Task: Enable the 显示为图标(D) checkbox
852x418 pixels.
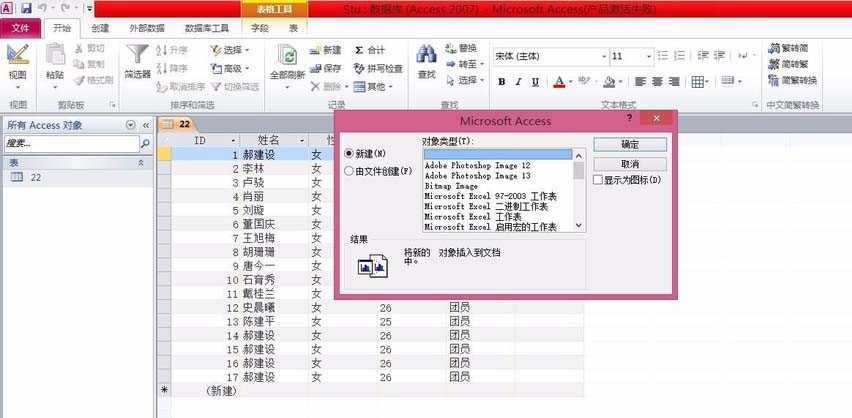Action: tap(598, 180)
